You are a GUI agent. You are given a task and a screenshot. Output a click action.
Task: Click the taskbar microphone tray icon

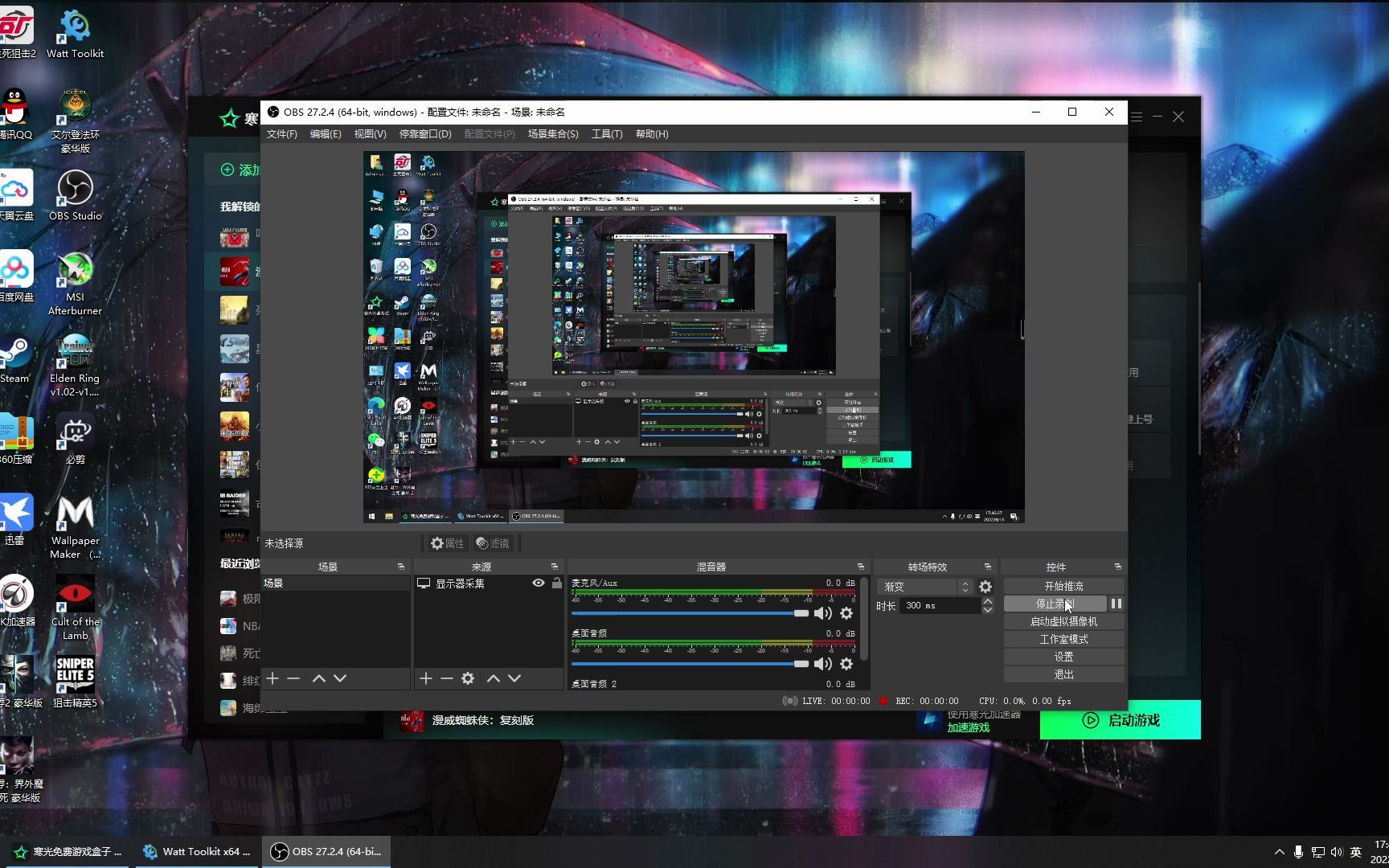pyautogui.click(x=1298, y=852)
